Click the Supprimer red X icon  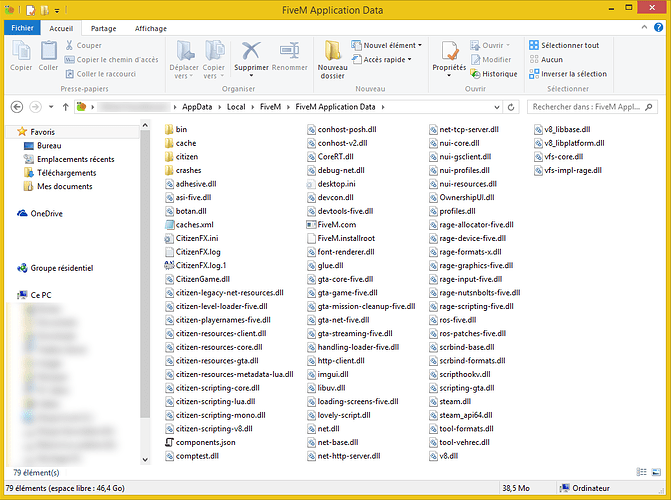tap(251, 51)
